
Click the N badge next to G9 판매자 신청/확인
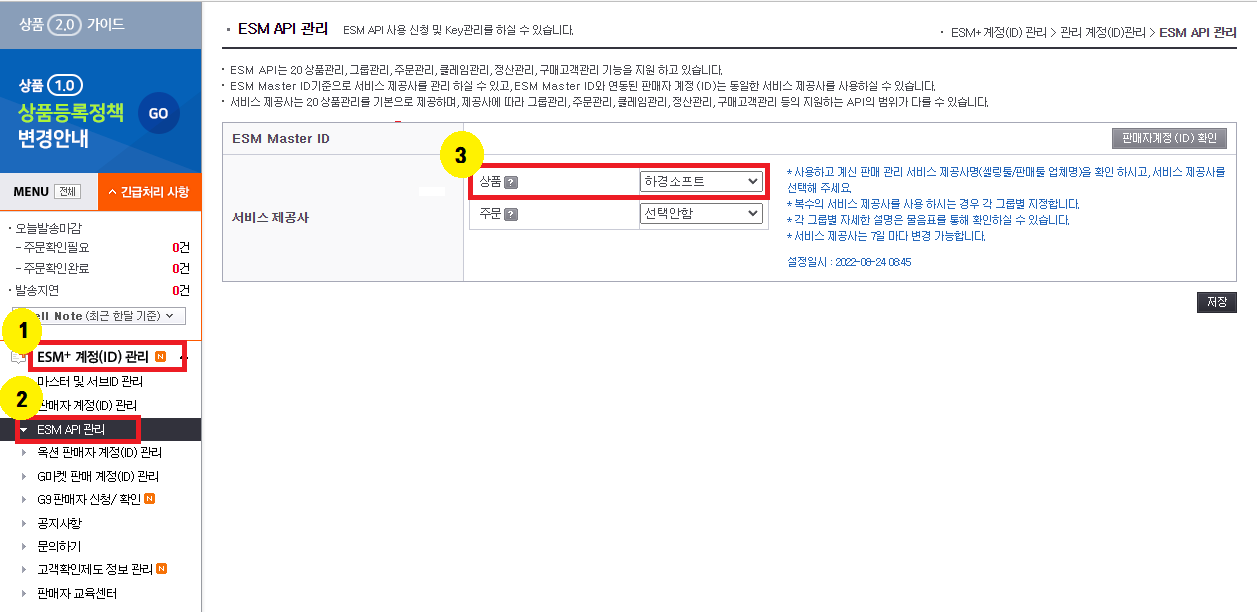150,499
